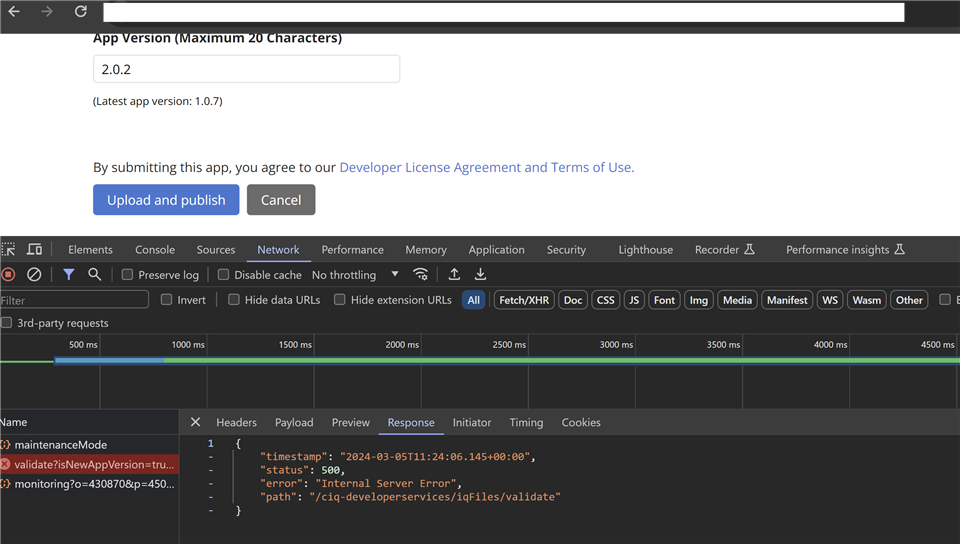Screen dimensions: 960x544
Task: Check the Disable cache option
Action: (x=223, y=275)
